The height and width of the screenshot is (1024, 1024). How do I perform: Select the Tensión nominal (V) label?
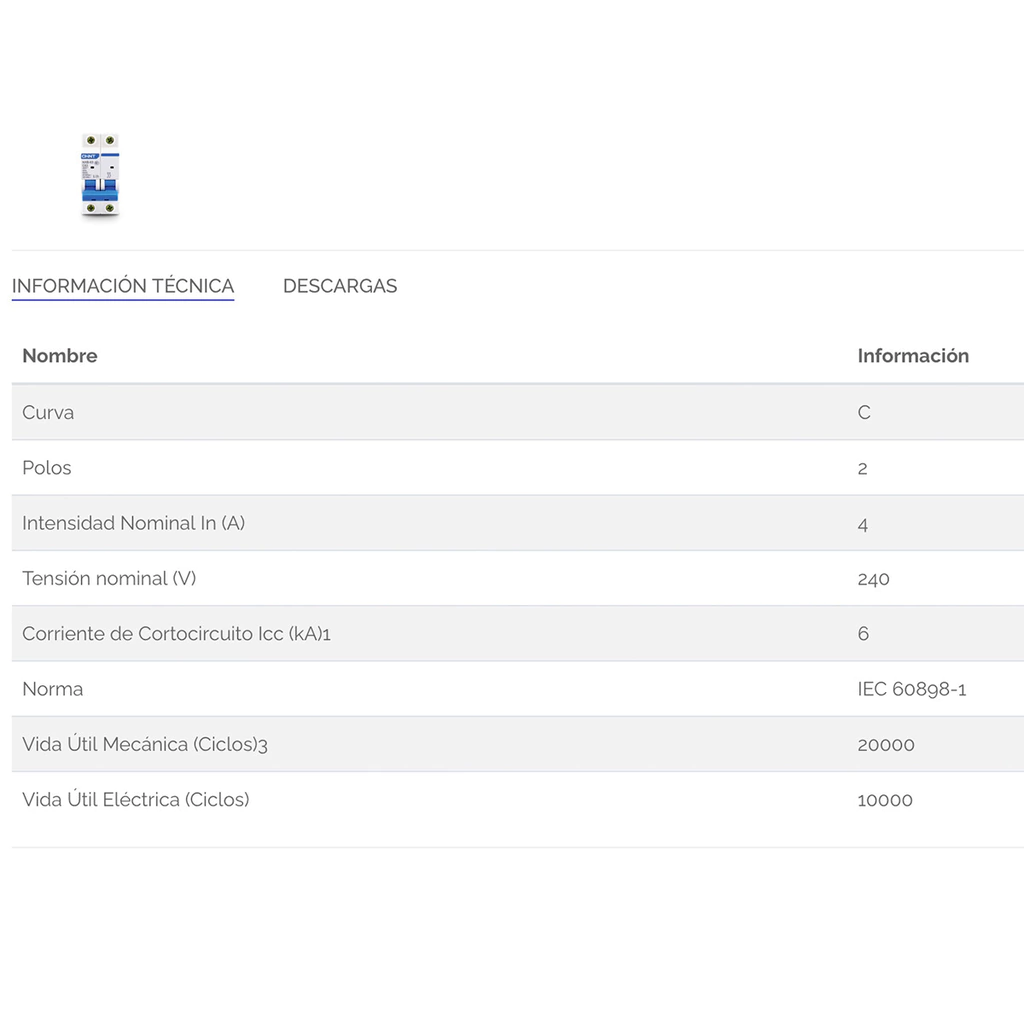coord(109,578)
